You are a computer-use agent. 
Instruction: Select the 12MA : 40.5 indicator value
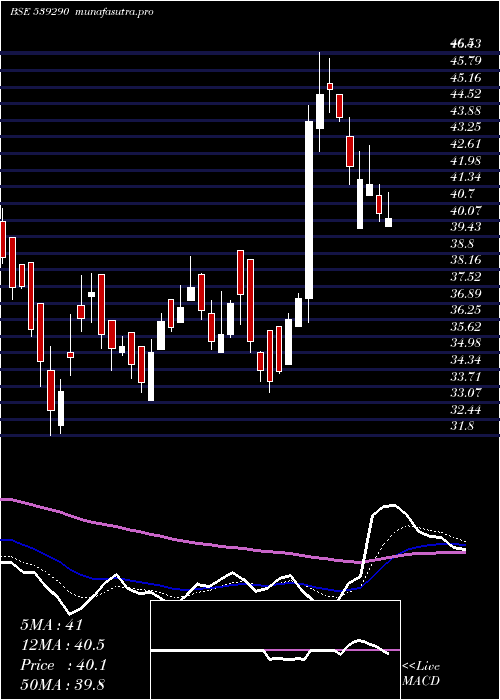(62, 645)
